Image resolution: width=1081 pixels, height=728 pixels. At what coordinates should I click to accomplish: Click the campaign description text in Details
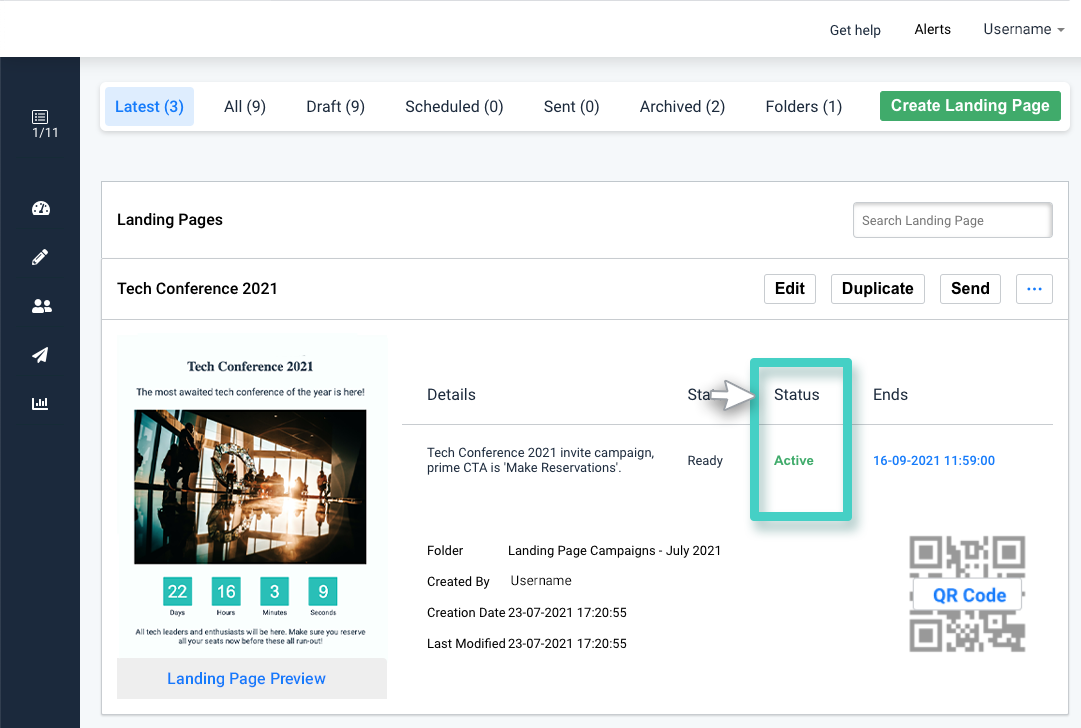[x=540, y=460]
